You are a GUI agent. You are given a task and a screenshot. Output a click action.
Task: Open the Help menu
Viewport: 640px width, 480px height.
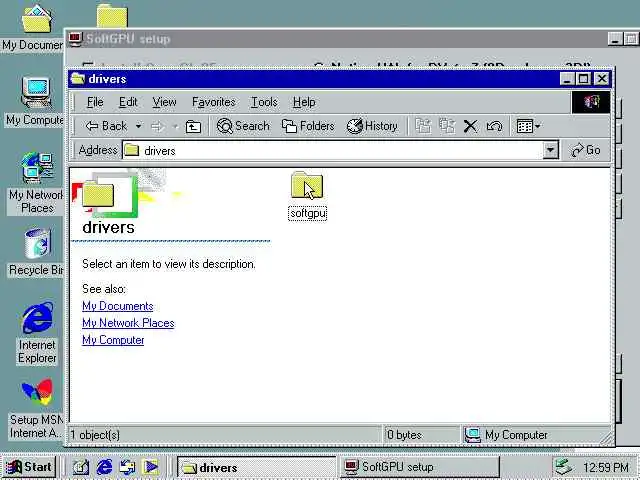point(304,102)
